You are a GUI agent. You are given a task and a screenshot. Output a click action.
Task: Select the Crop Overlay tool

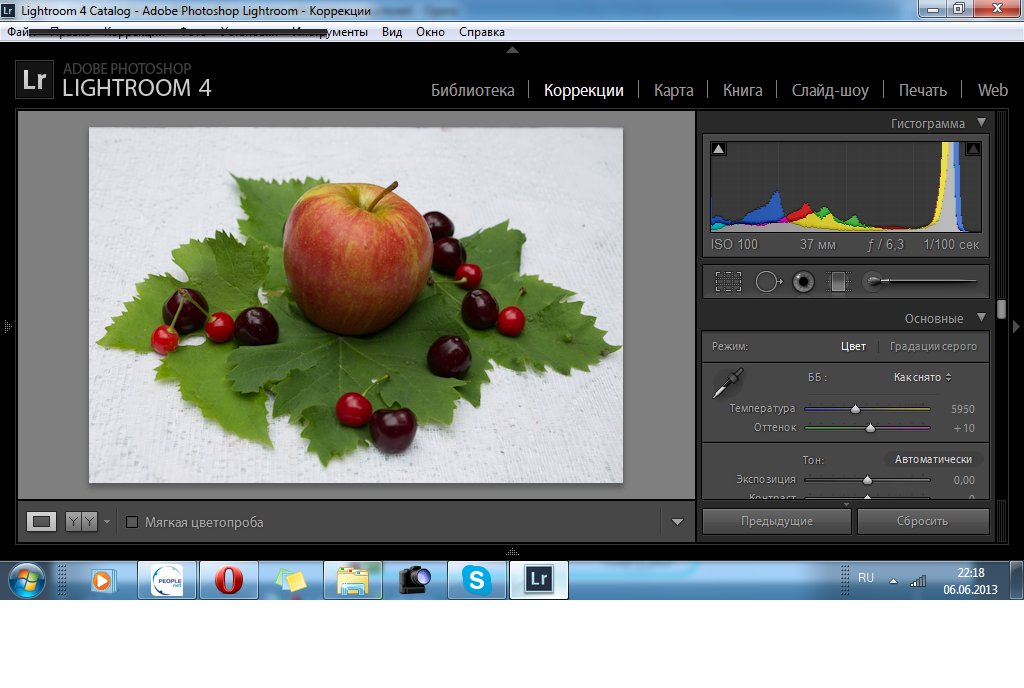(x=728, y=282)
